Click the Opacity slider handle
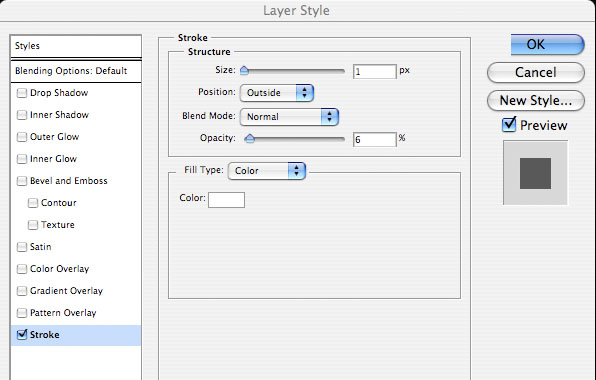596x380 pixels. click(250, 138)
